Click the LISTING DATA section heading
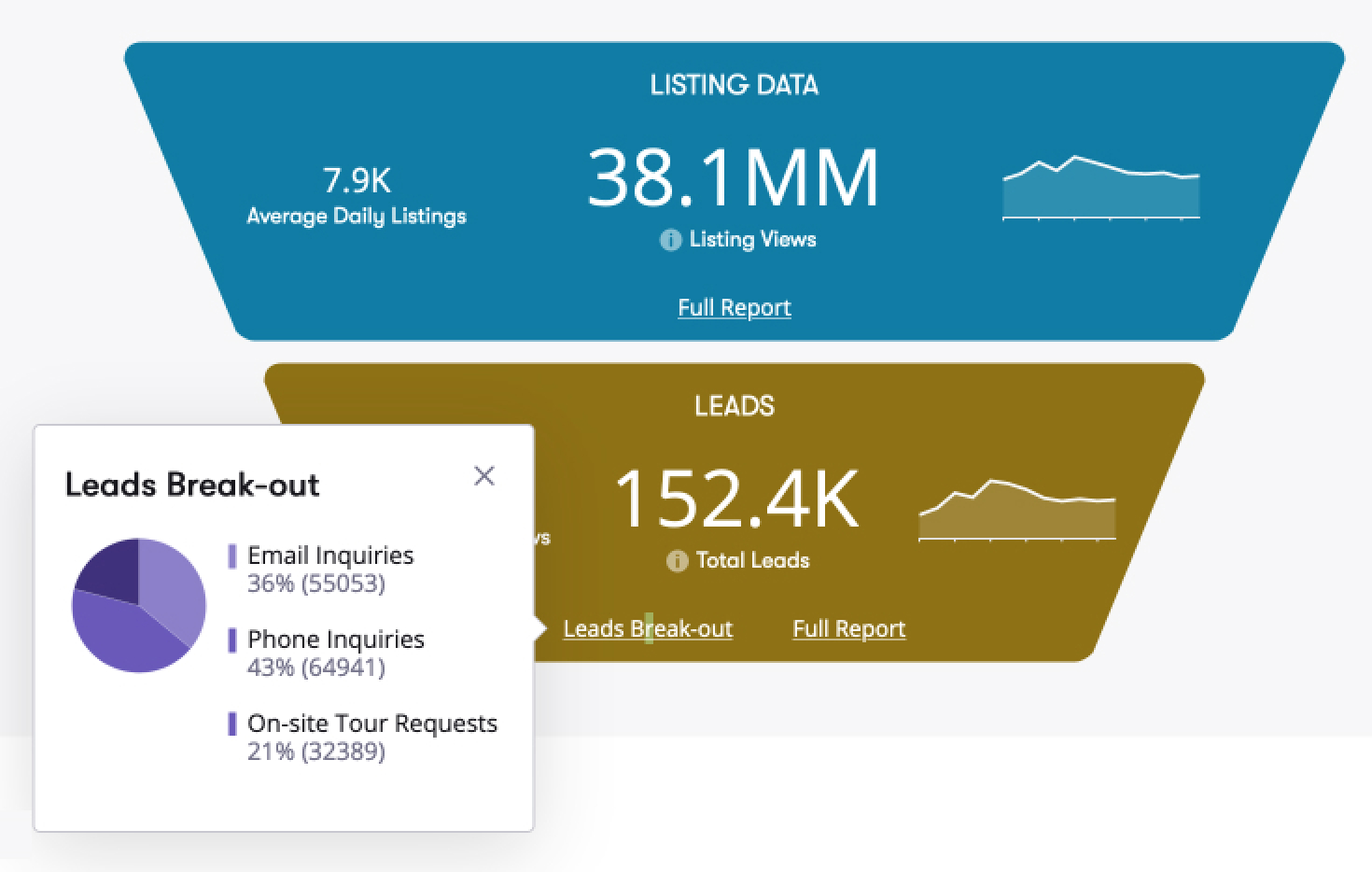Viewport: 1372px width, 872px height. (734, 85)
